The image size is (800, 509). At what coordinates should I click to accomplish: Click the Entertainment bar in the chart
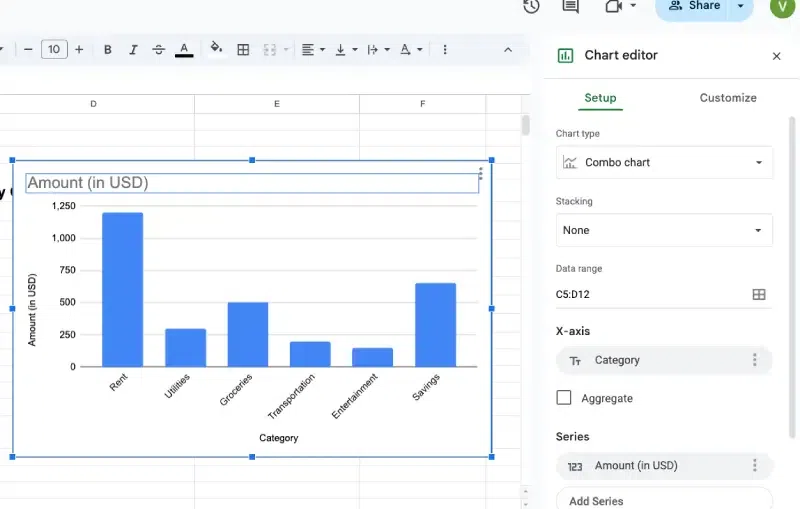pos(372,357)
